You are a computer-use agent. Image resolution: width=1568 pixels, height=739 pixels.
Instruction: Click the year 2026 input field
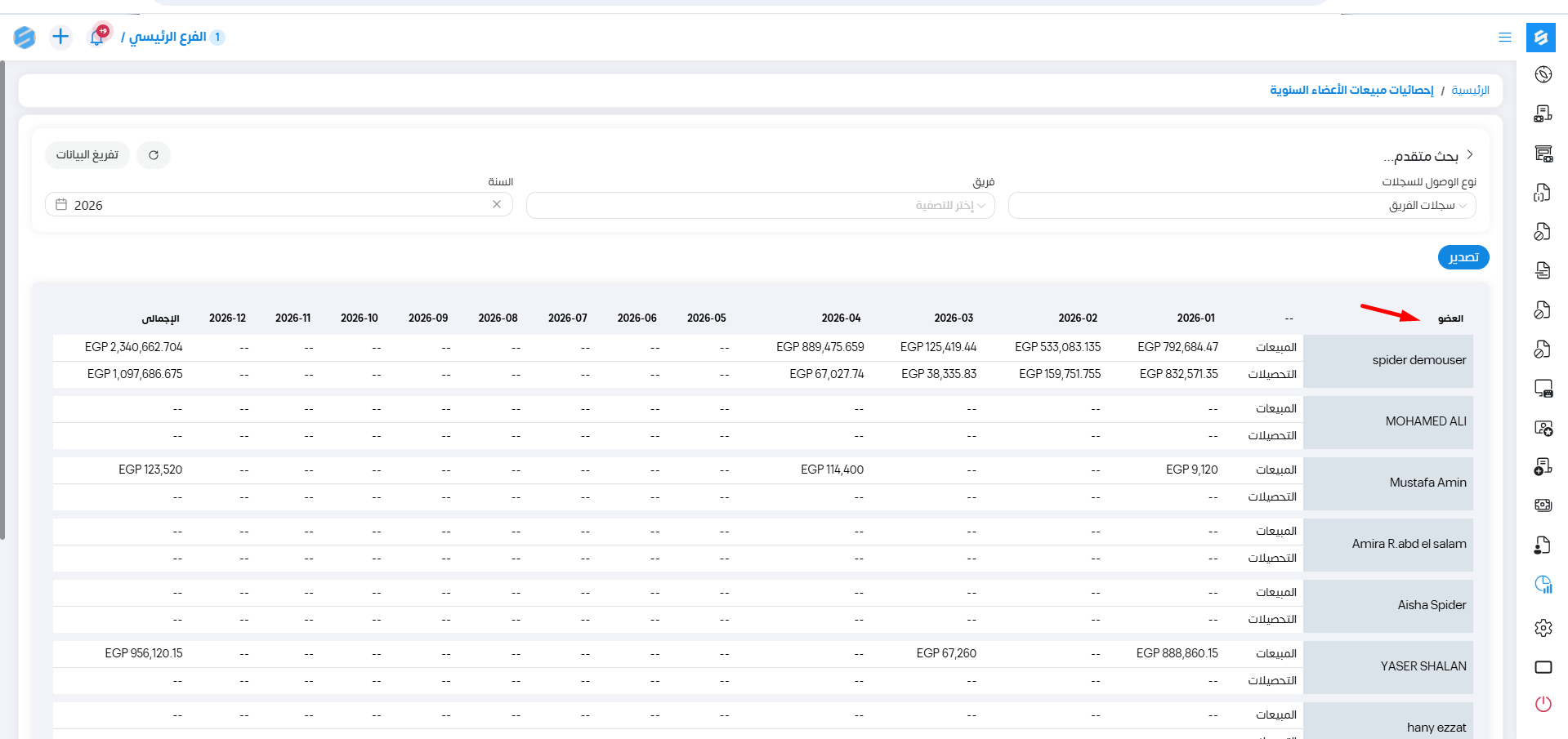tap(279, 205)
